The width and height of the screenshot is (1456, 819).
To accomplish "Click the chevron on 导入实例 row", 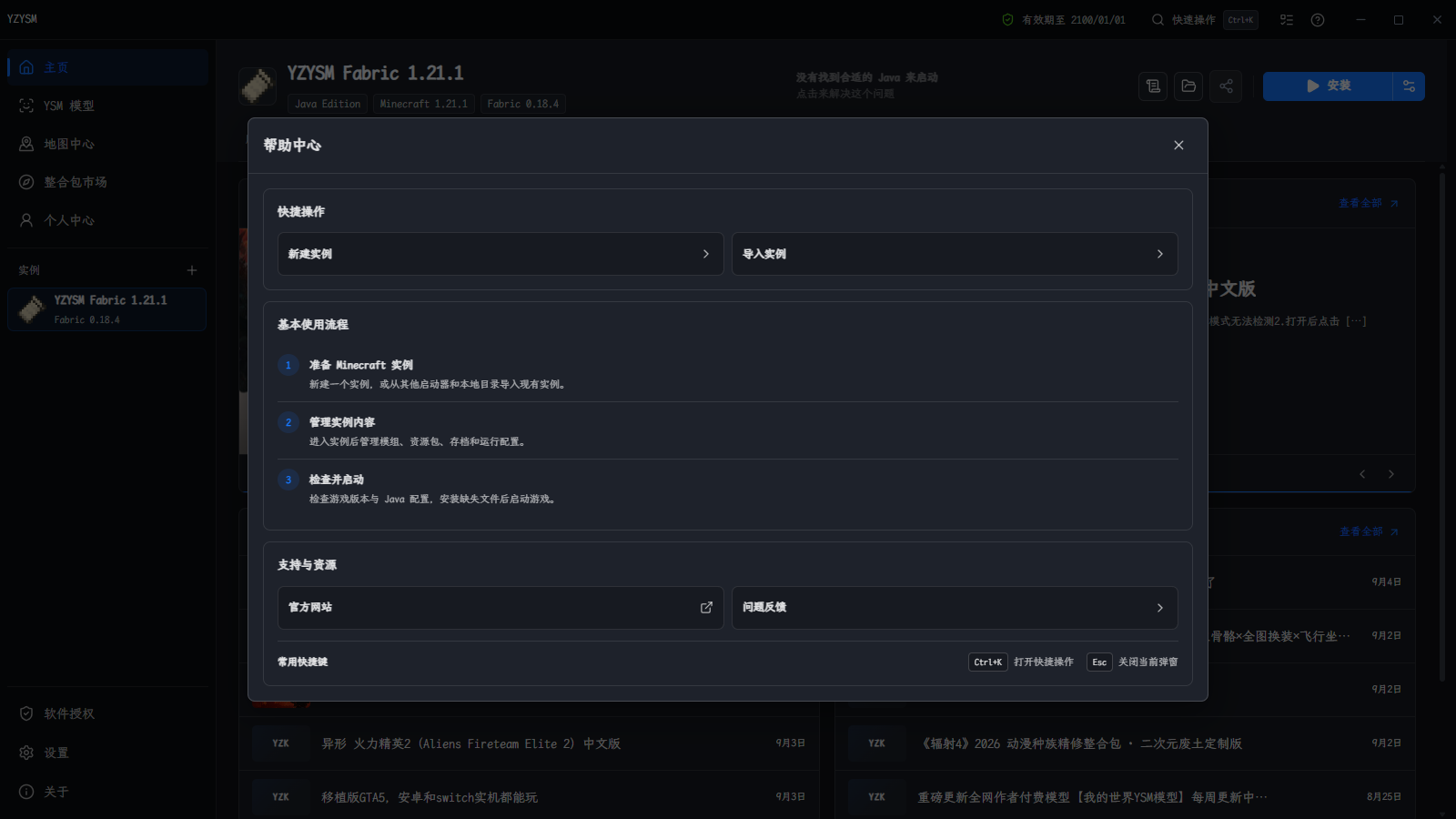I will [1159, 254].
